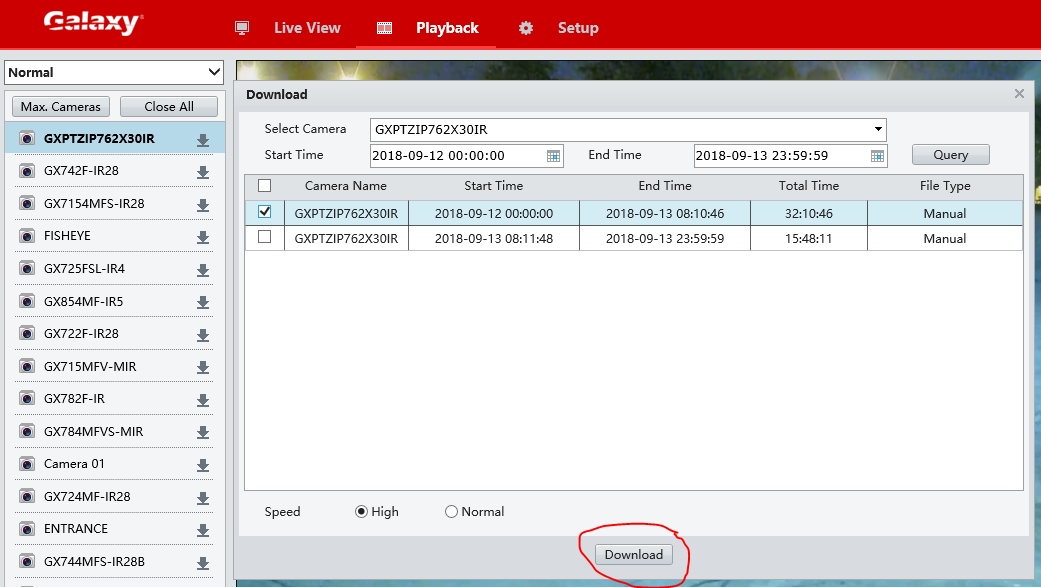Click the Live View monitor icon
Image resolution: width=1041 pixels, height=588 pixels.
(x=242, y=28)
